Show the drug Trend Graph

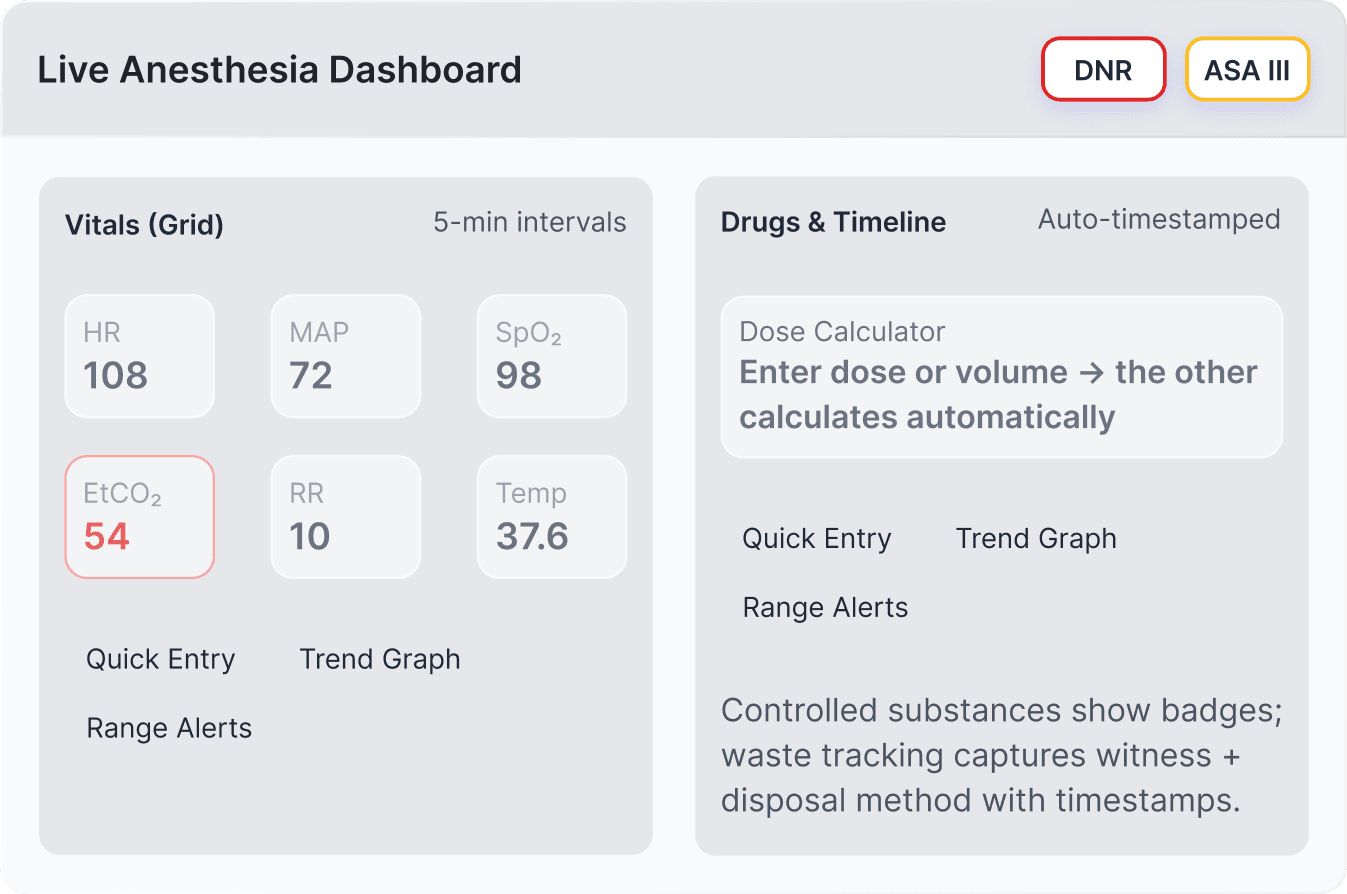1035,539
